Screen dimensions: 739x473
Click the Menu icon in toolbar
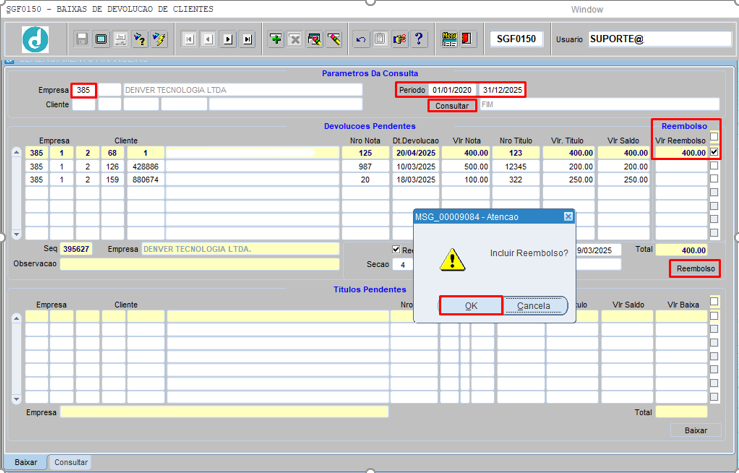point(449,39)
